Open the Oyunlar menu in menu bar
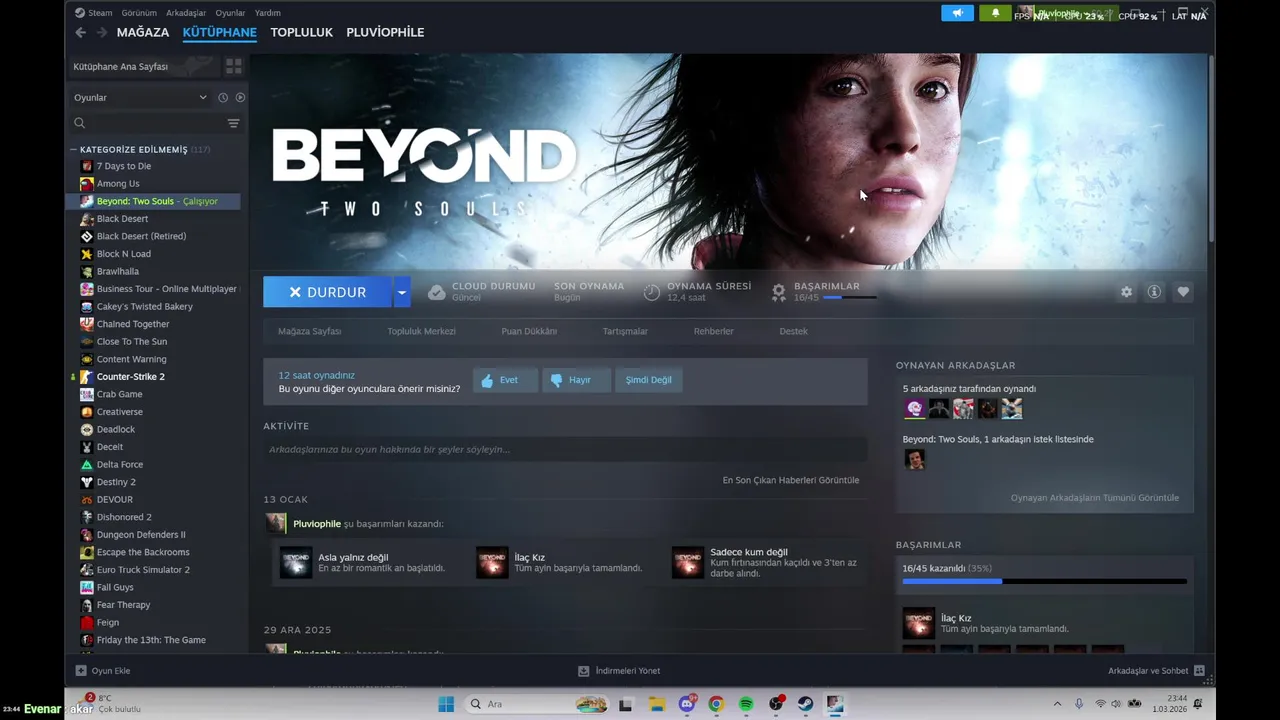The image size is (1280, 720). tap(231, 13)
